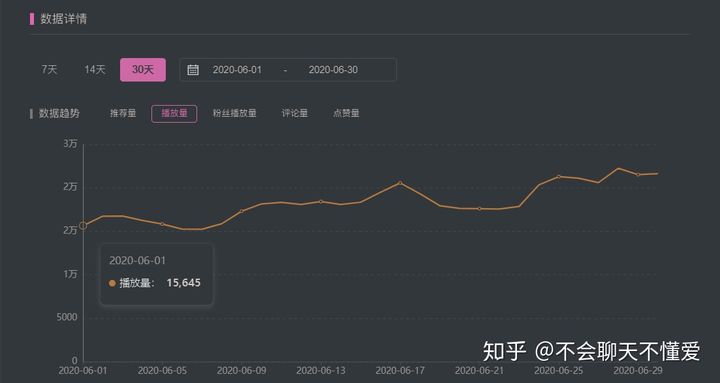Click the 2020-06-21 data point marker
The width and height of the screenshot is (720, 383).
click(x=479, y=208)
